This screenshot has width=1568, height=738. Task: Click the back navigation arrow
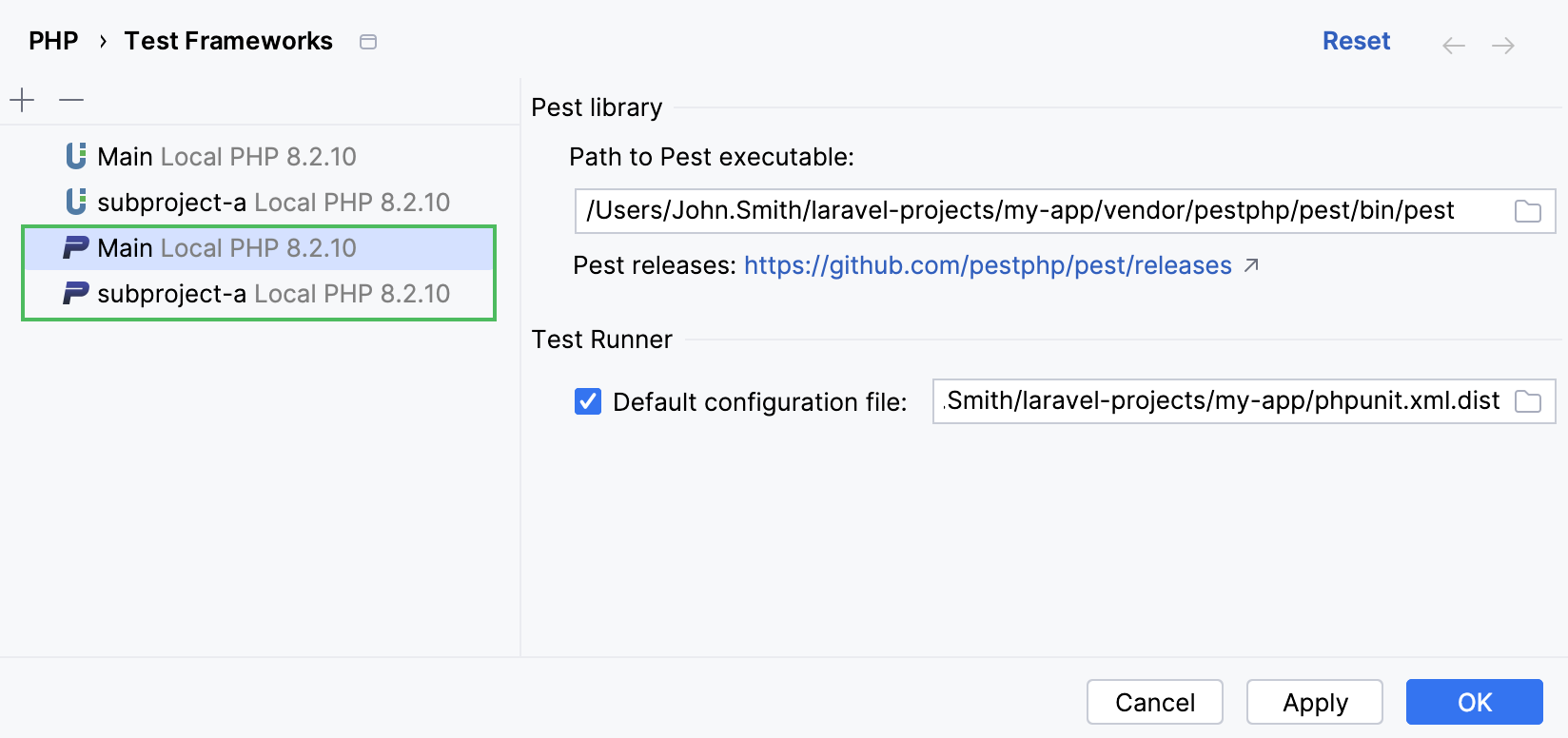[1453, 45]
